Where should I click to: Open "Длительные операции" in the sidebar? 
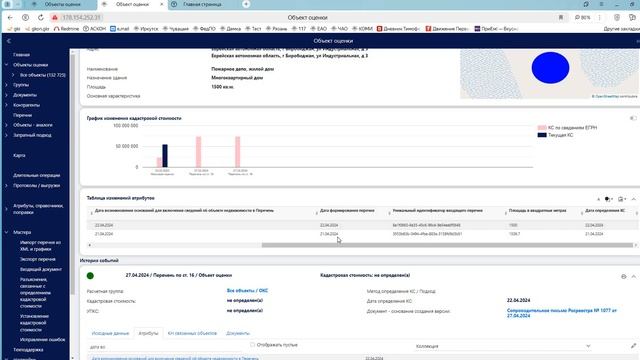37,176
